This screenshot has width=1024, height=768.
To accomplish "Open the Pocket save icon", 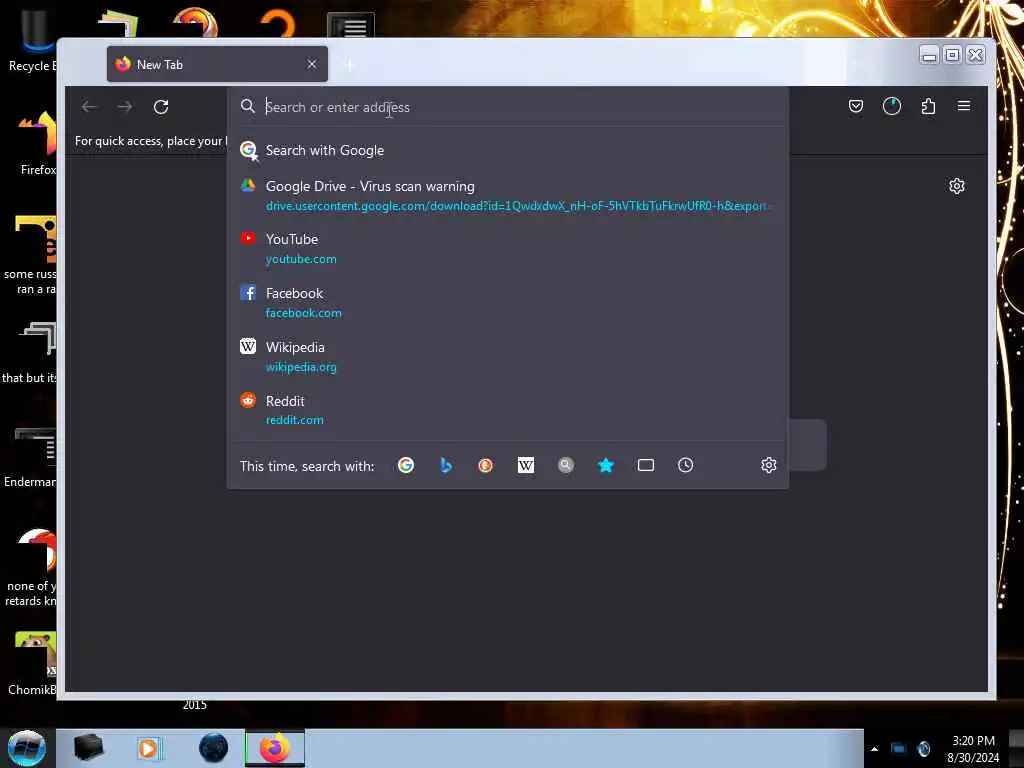I will coord(856,106).
